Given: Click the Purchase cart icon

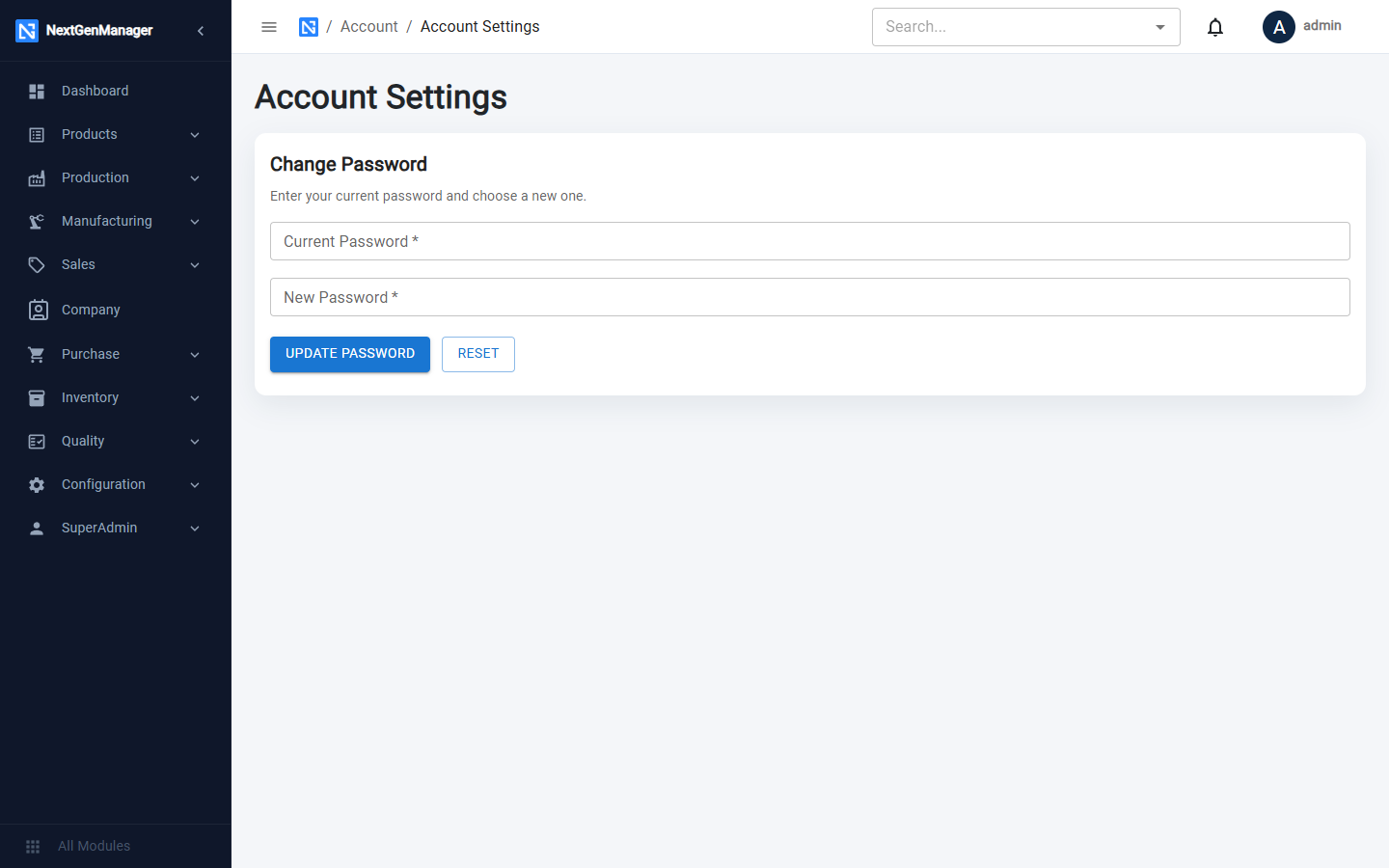Looking at the screenshot, I should pos(37,355).
